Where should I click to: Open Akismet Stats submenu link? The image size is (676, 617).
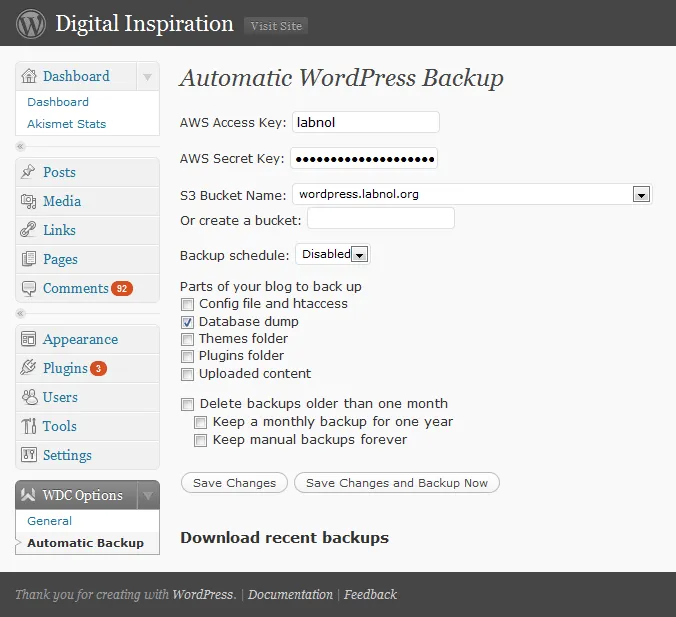(x=66, y=124)
